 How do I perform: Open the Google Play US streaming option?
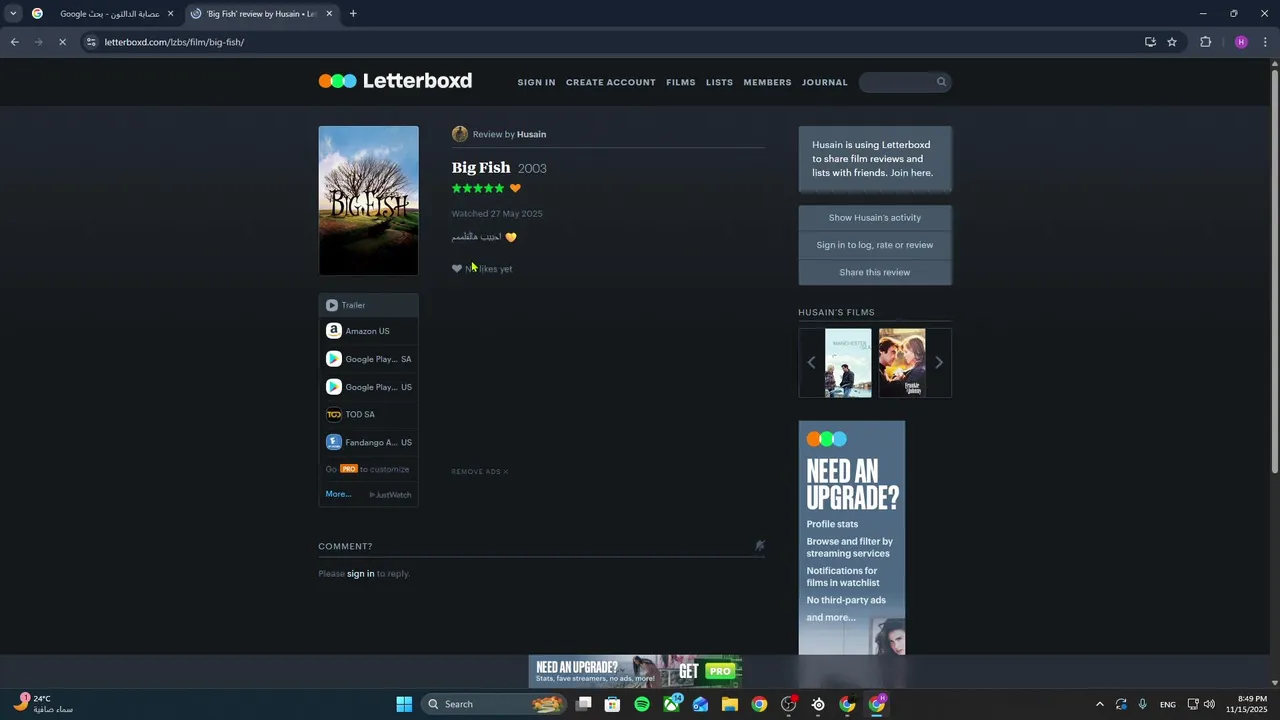point(368,387)
